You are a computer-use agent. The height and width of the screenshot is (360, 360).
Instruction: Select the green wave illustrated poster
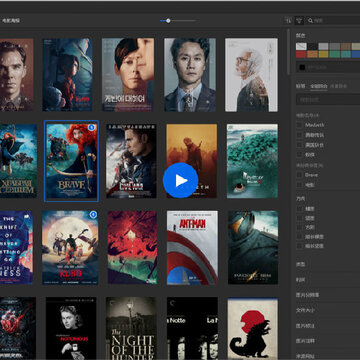pos(252,161)
